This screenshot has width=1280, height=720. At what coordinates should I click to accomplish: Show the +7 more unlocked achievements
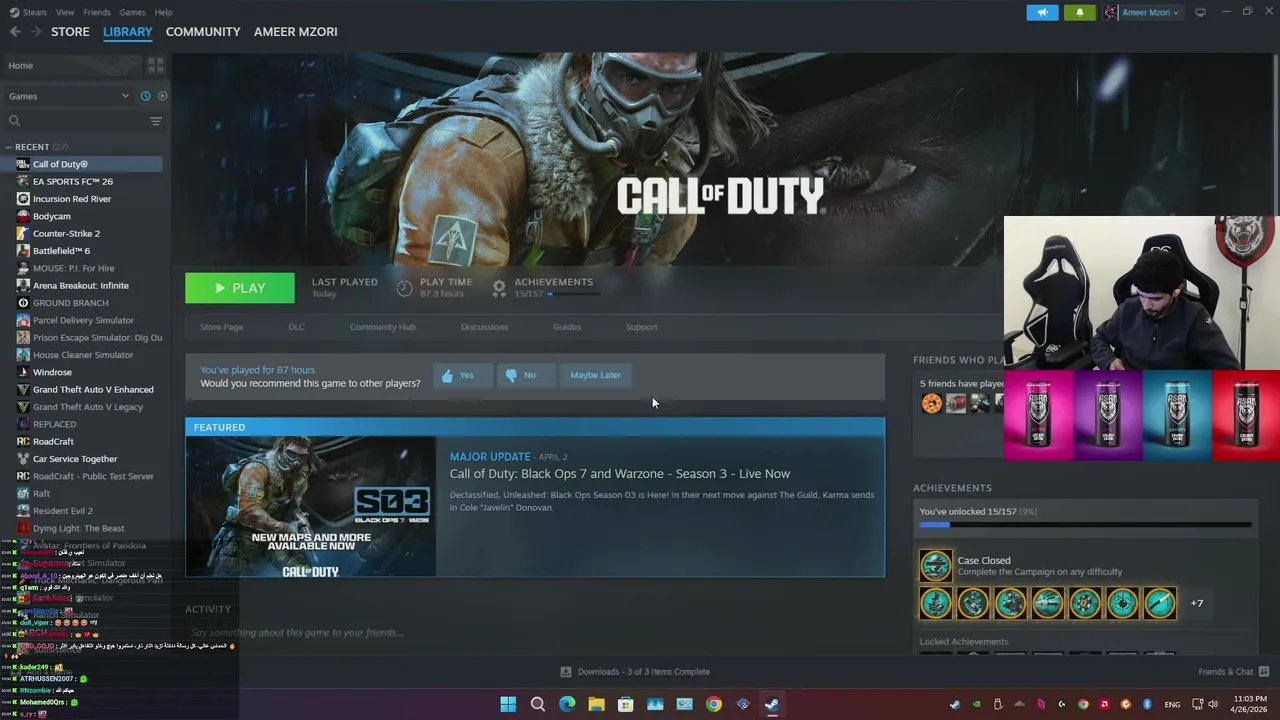click(x=1197, y=603)
